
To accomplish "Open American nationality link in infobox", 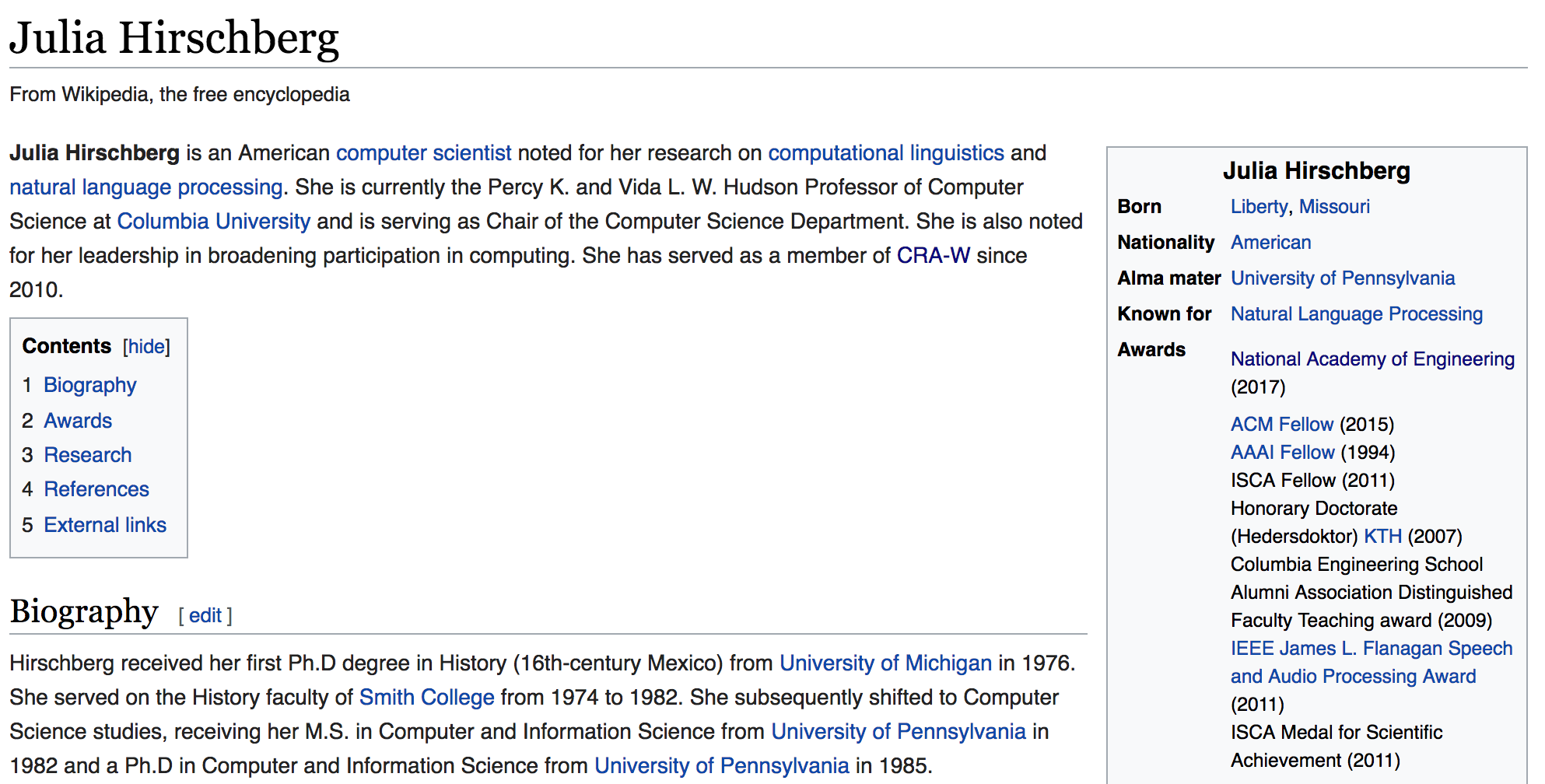I will [1270, 243].
